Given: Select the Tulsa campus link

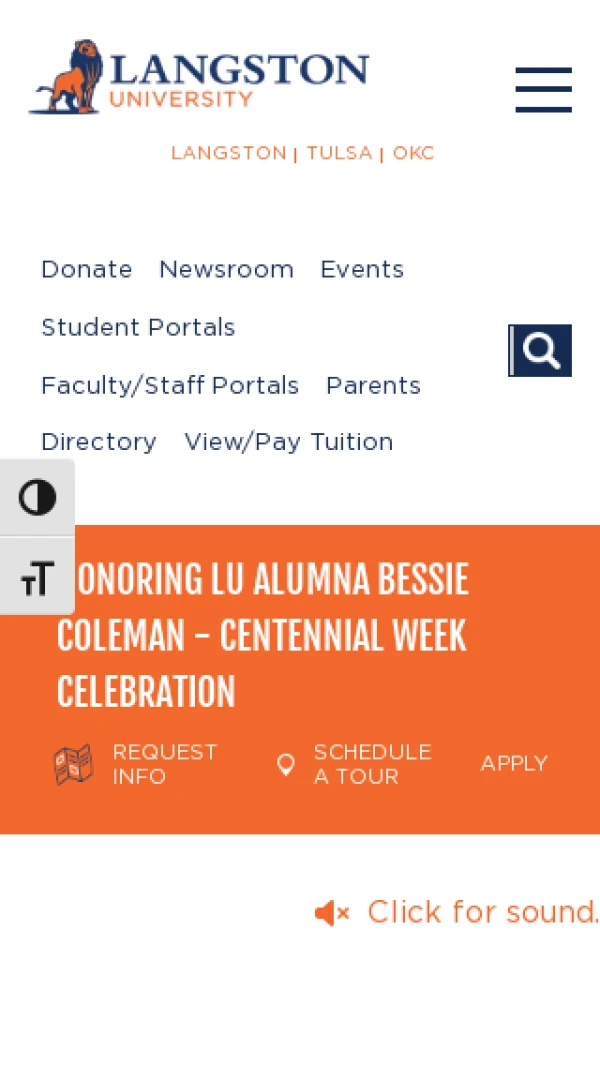Looking at the screenshot, I should (x=339, y=153).
